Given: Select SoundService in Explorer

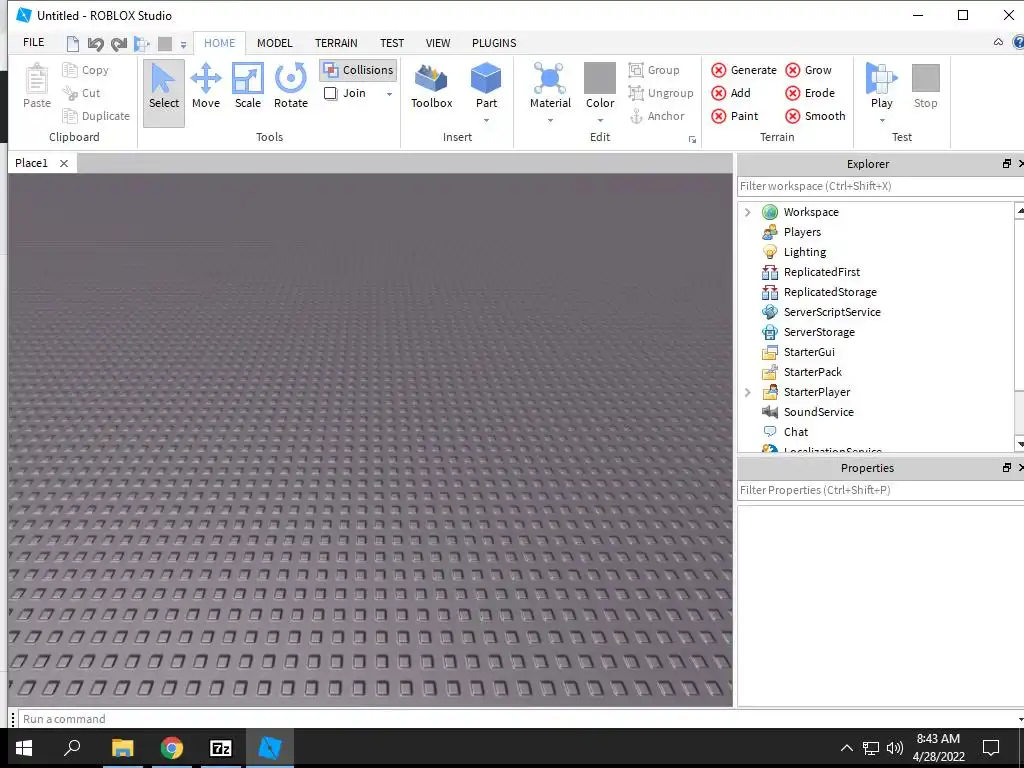Looking at the screenshot, I should coord(818,412).
